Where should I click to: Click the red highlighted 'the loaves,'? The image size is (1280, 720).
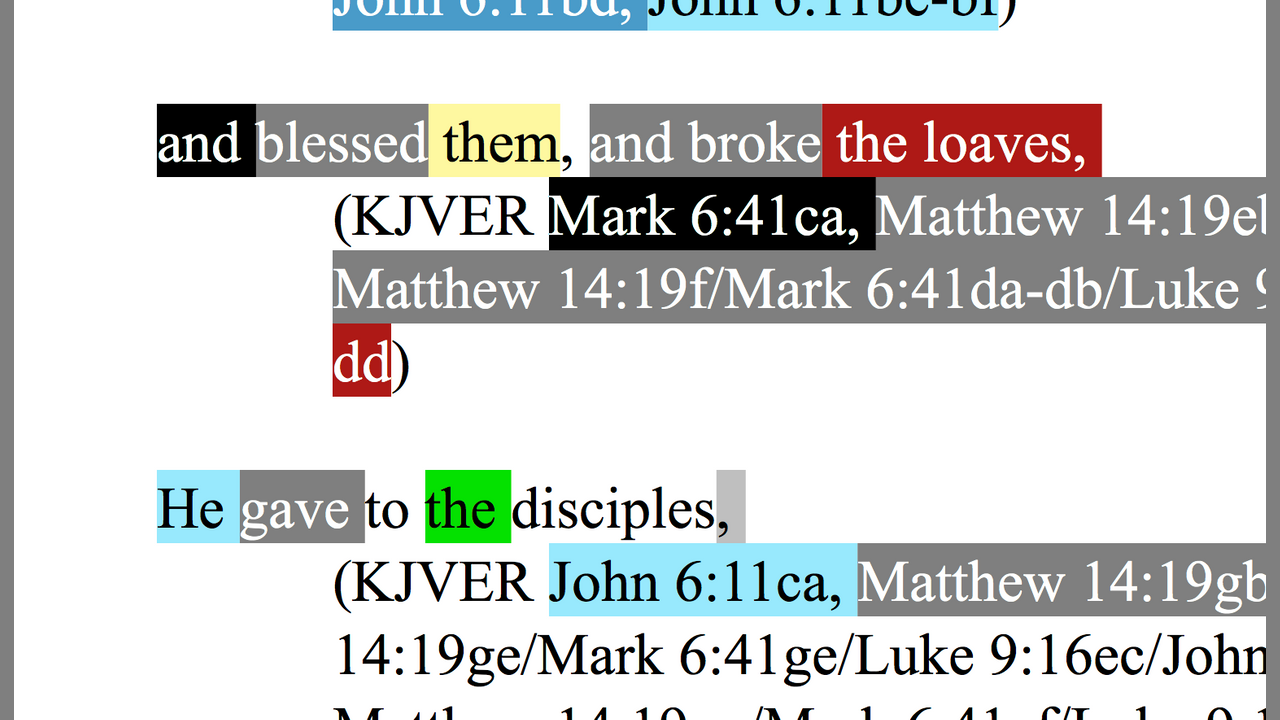962,141
